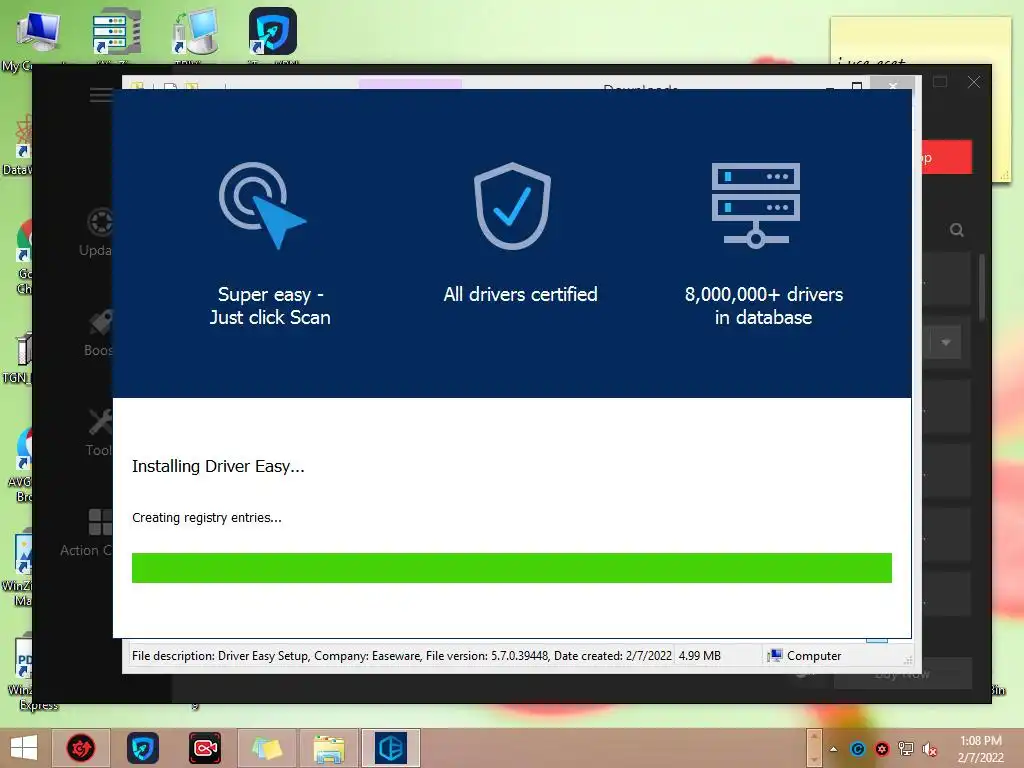
Task: Click the Computer icon in Explorer status bar
Action: (775, 656)
